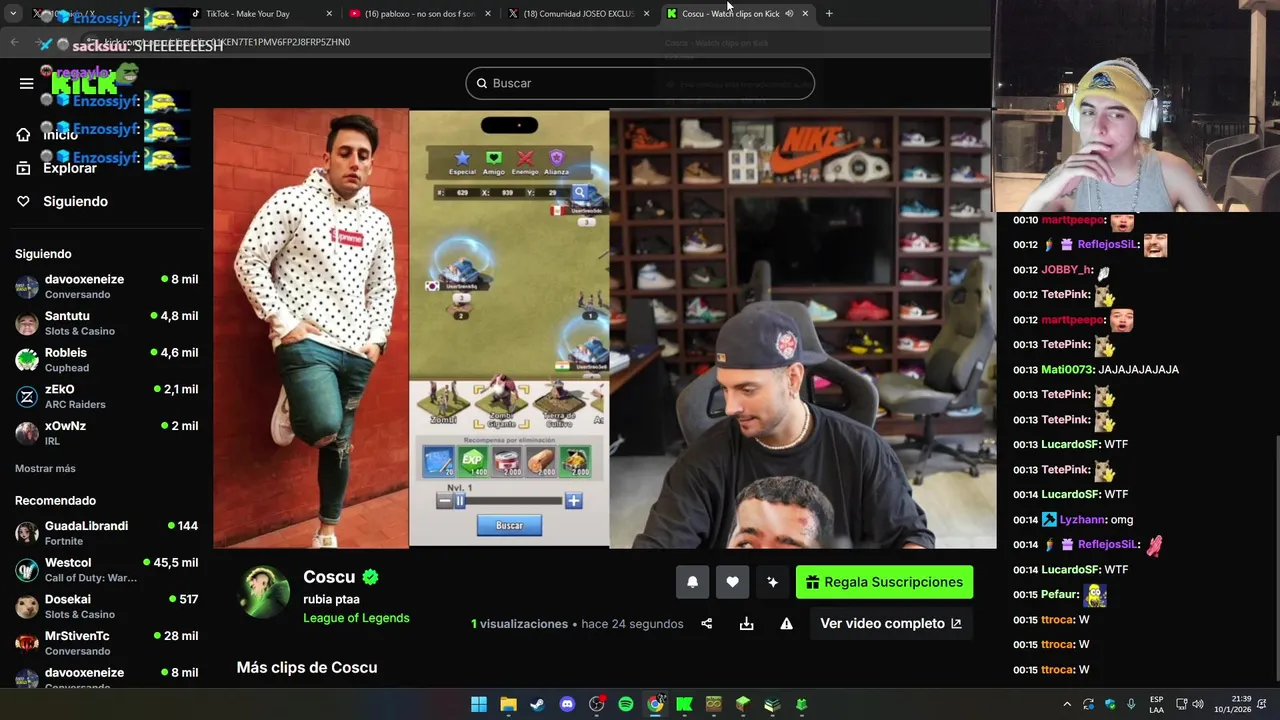Click the Coscu channel name

click(329, 577)
